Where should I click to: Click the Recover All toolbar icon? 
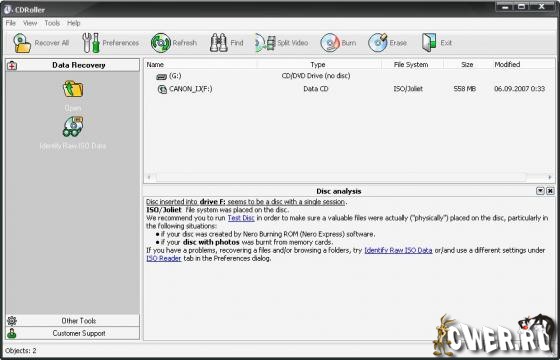coord(22,43)
